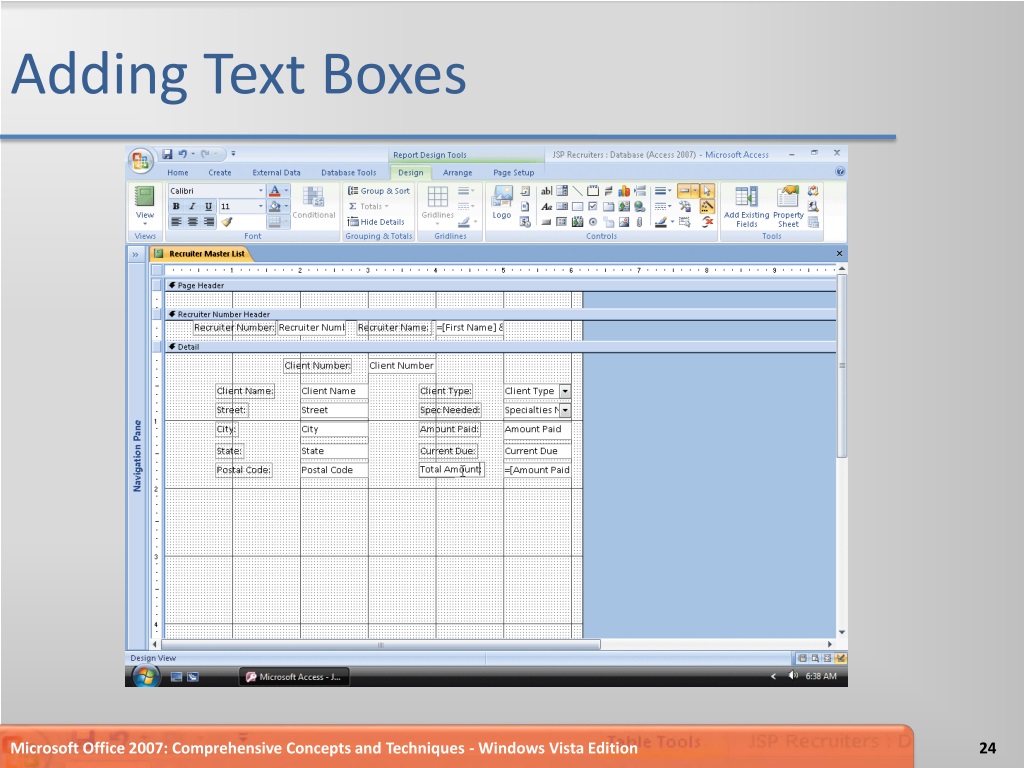Open Add Existing Fields pane

point(746,206)
